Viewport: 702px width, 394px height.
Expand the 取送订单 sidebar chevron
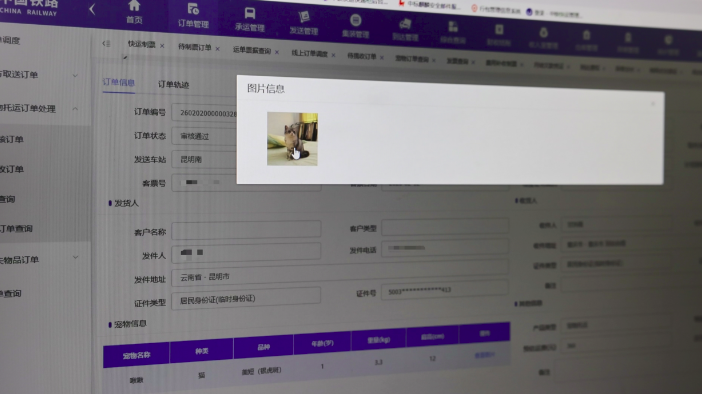[75, 76]
